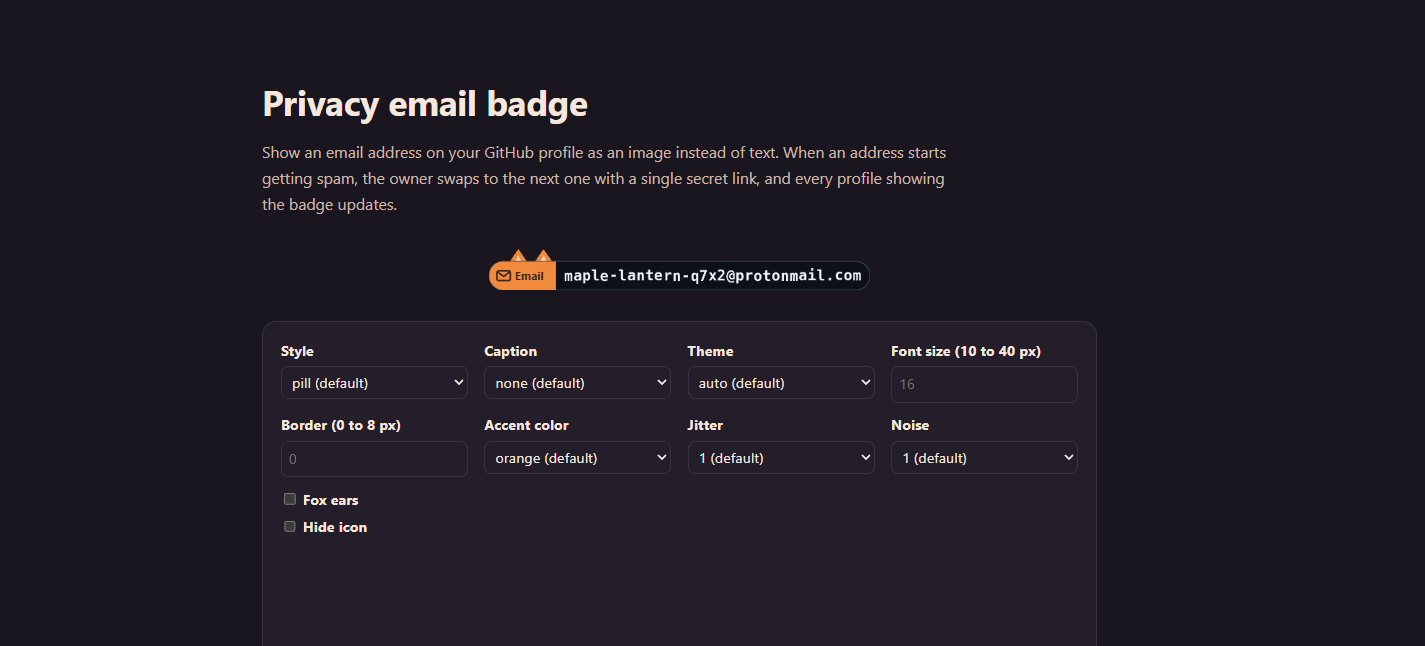Click the Hide icon label text
Image resolution: width=1425 pixels, height=646 pixels.
335,527
